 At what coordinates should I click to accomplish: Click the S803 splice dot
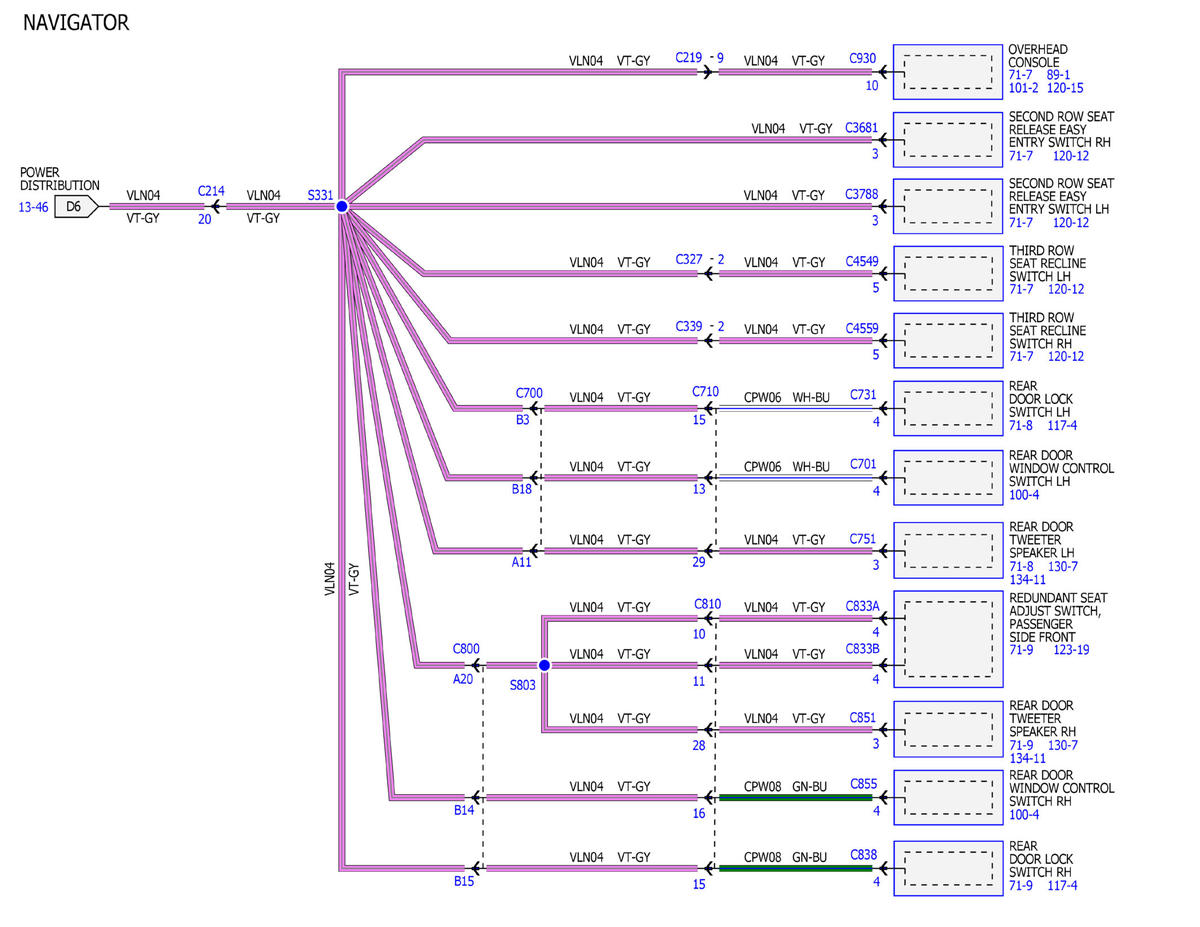pos(544,665)
